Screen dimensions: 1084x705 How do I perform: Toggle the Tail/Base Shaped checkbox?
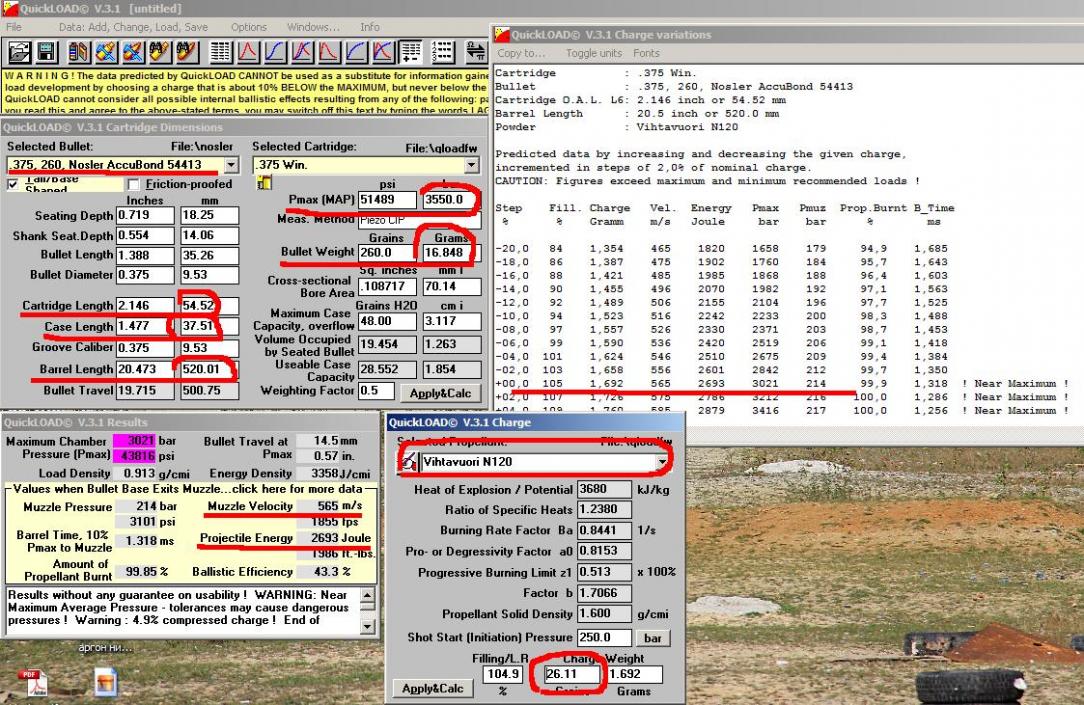(x=14, y=184)
